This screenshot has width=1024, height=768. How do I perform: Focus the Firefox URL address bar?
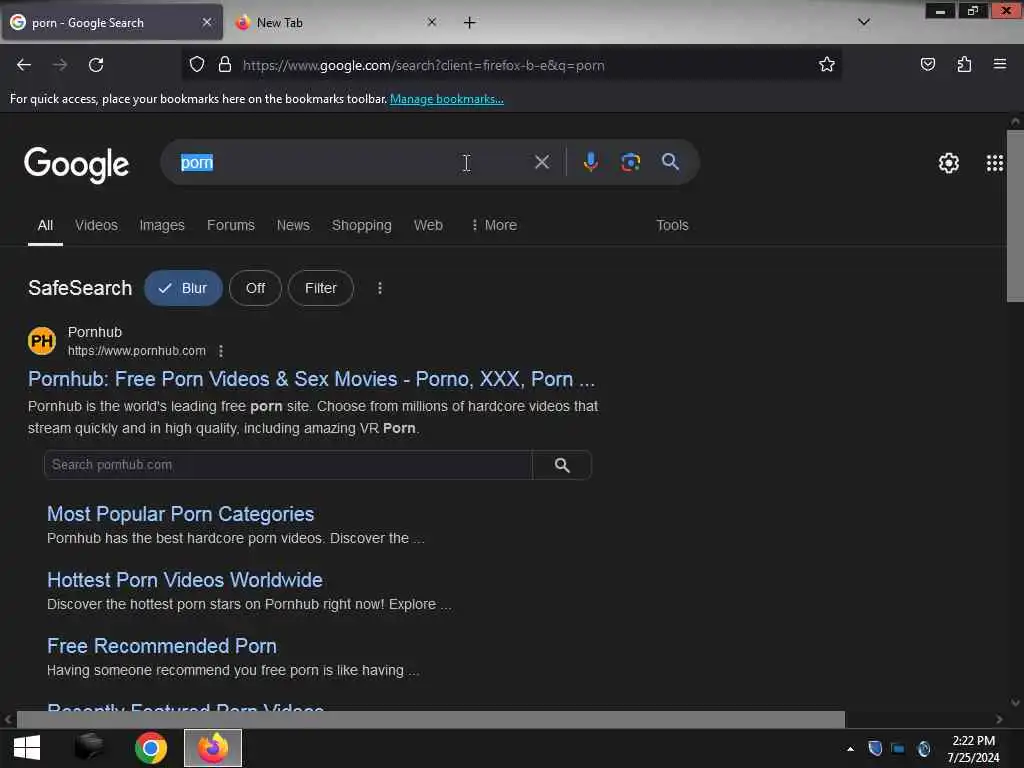(x=522, y=65)
